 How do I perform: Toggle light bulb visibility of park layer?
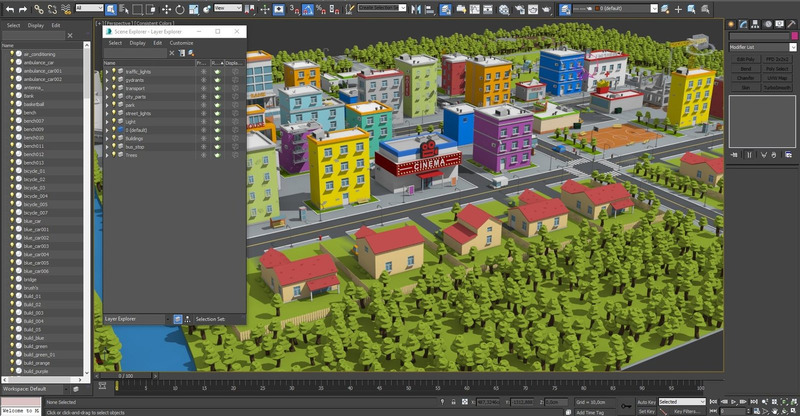click(114, 105)
